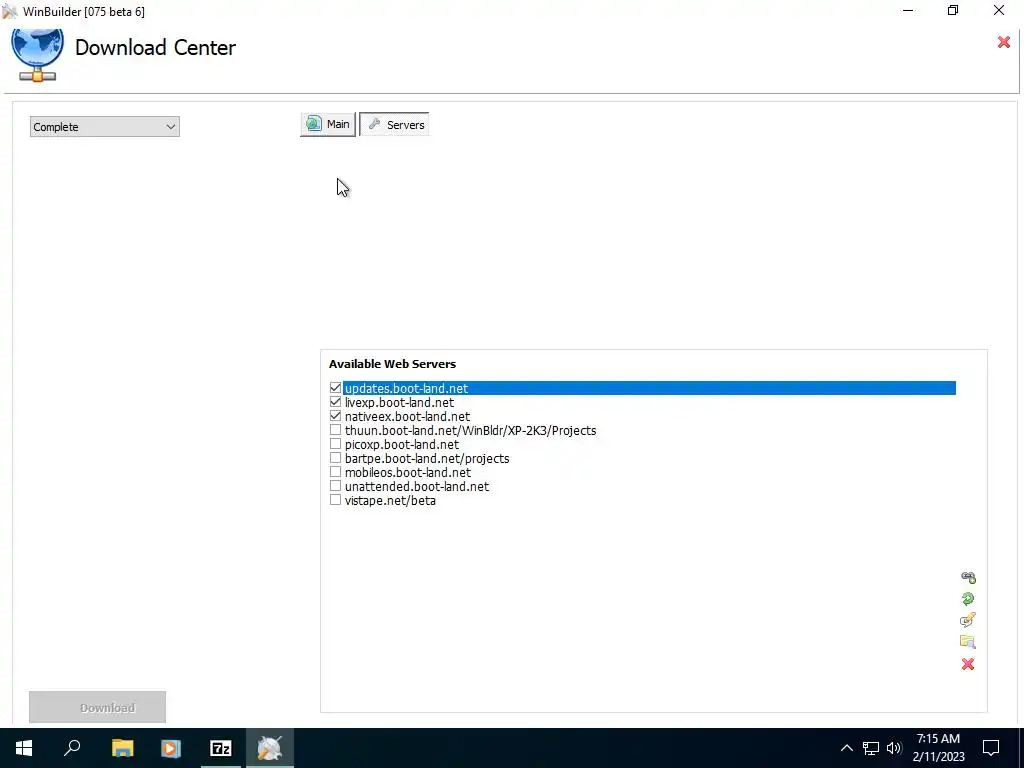Select the picoxp.boot-land.net row text
Screen dimensions: 1024x768
[402, 445]
